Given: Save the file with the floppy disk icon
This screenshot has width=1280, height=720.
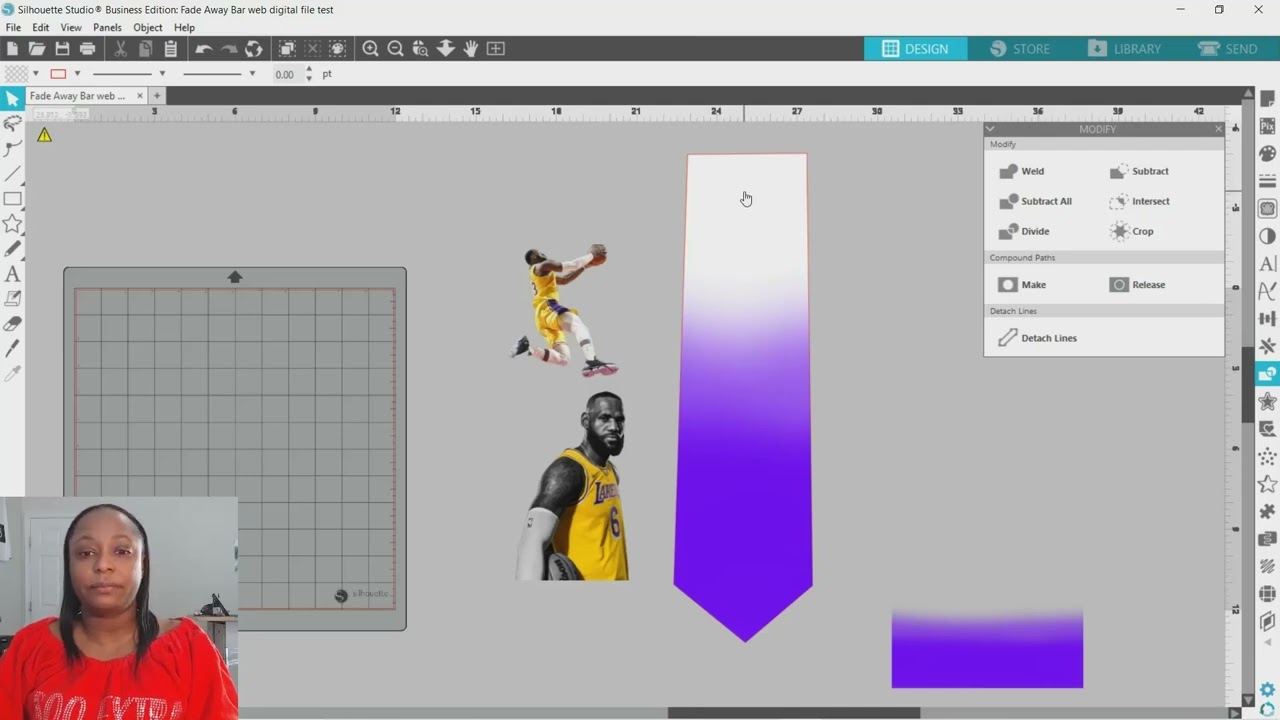Looking at the screenshot, I should [62, 48].
